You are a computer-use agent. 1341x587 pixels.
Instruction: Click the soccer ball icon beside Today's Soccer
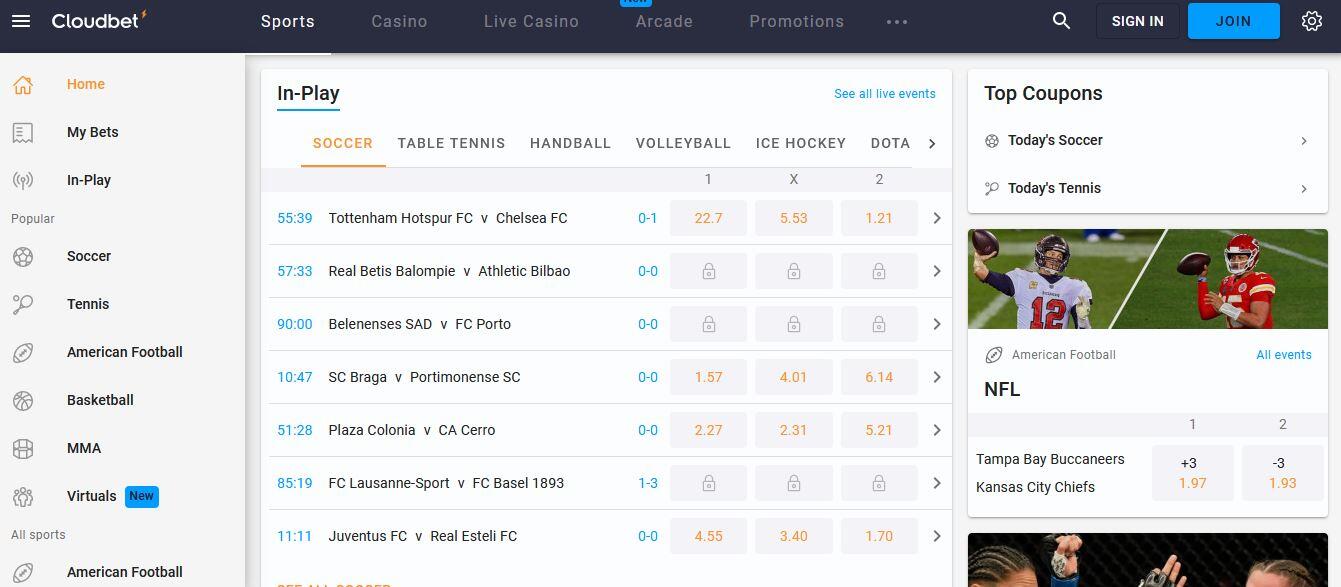(992, 141)
